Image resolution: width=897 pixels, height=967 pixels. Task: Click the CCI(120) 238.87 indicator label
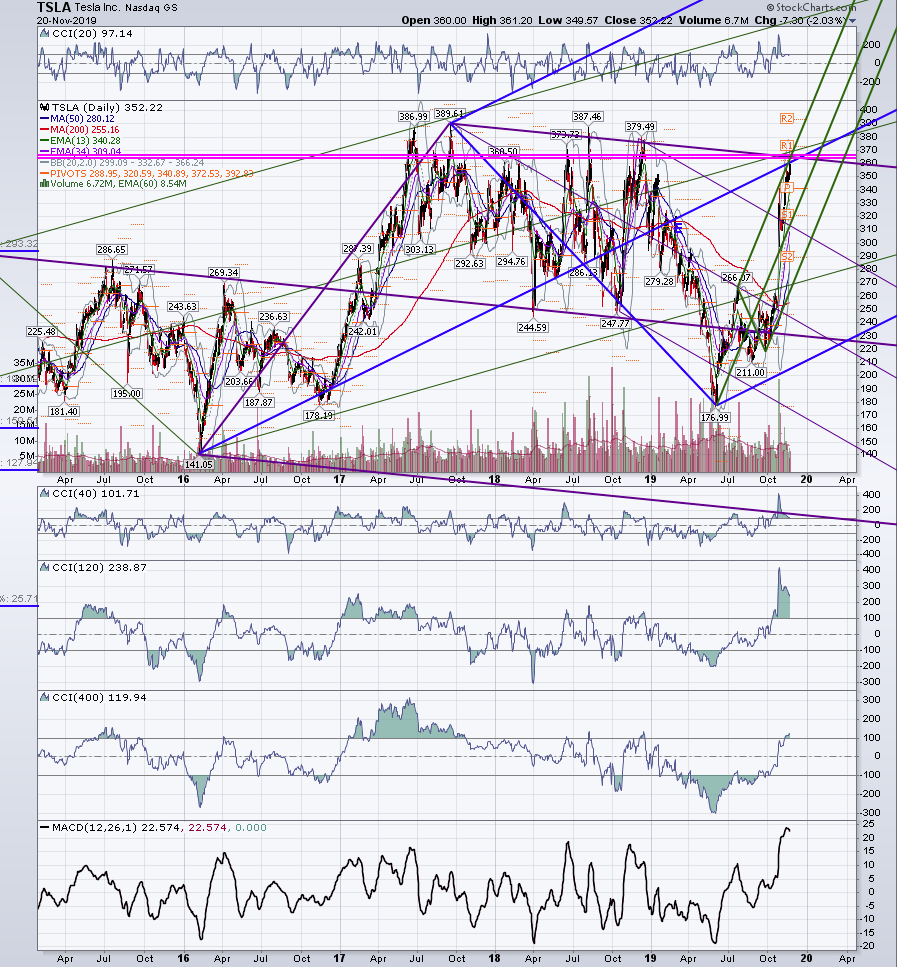click(x=100, y=567)
